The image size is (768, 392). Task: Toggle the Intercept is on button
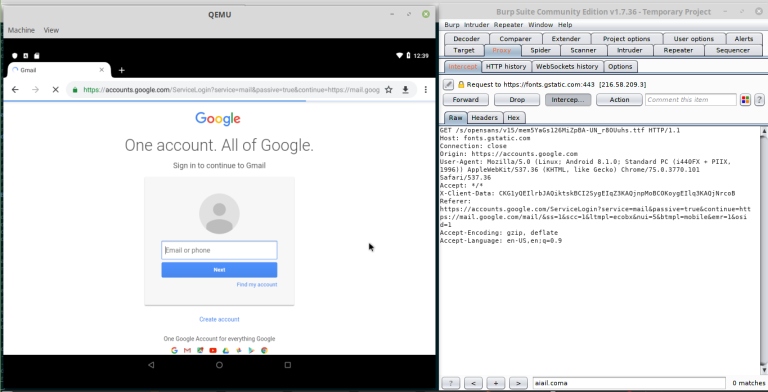click(568, 99)
